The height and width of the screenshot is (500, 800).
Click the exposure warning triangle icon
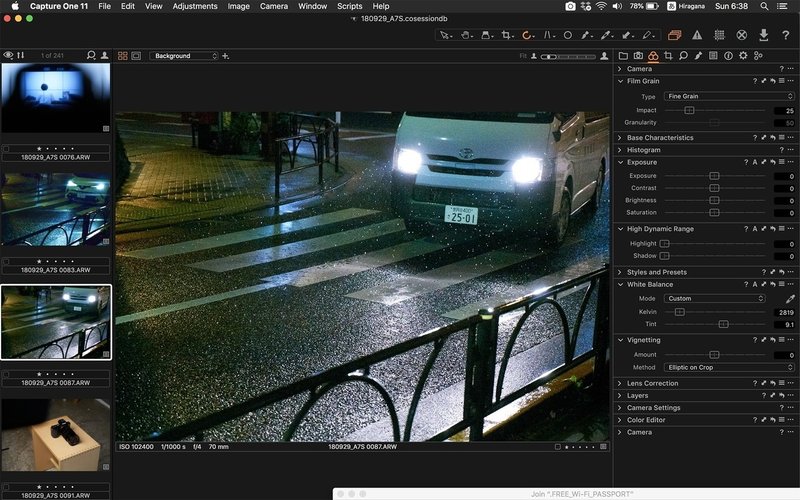pyautogui.click(x=697, y=35)
